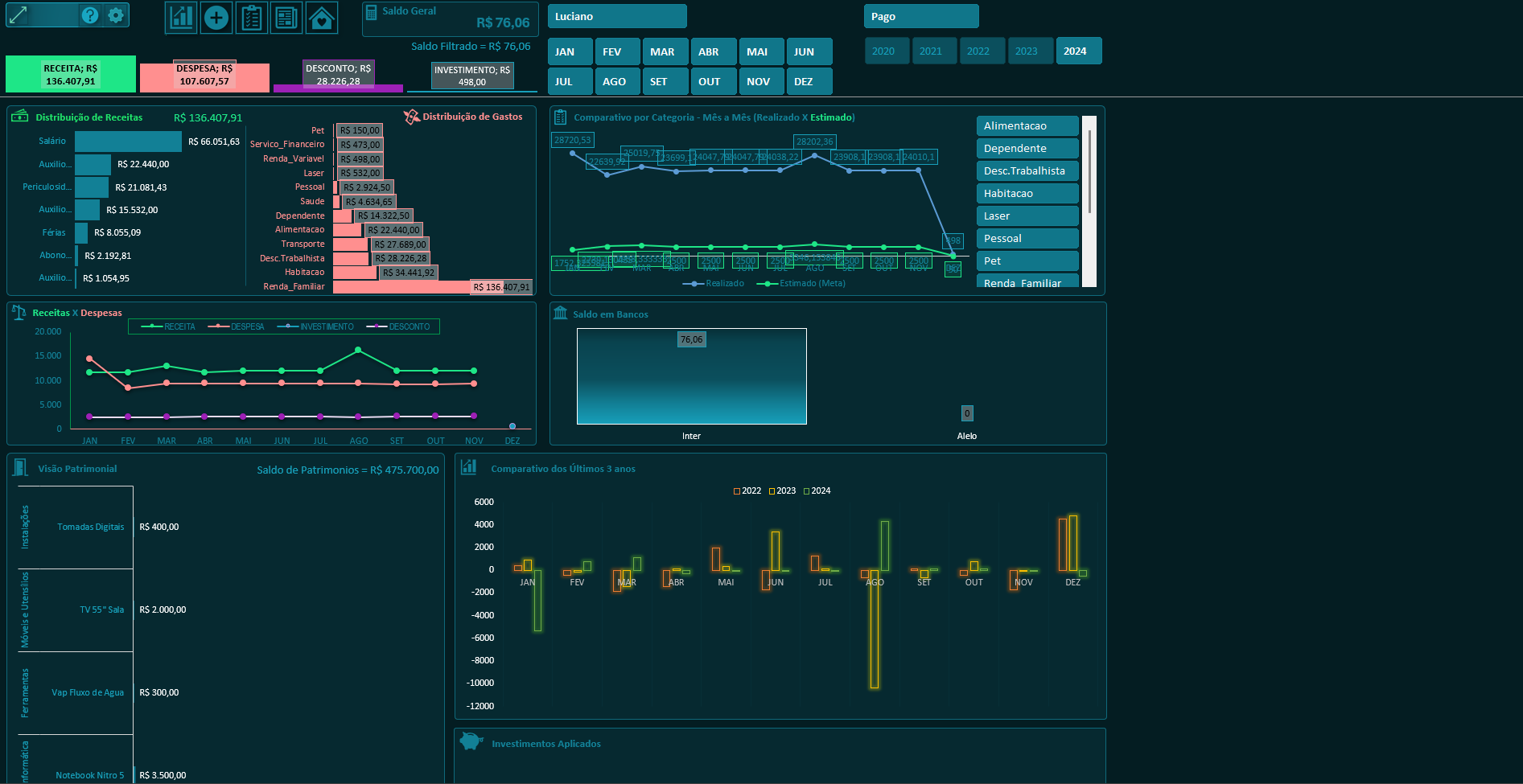Click the newspaper report icon

point(286,17)
